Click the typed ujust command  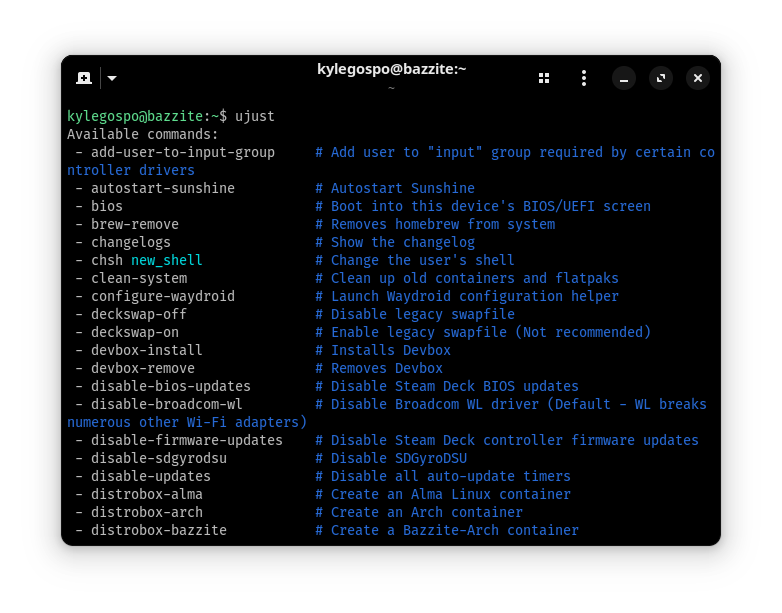click(255, 116)
